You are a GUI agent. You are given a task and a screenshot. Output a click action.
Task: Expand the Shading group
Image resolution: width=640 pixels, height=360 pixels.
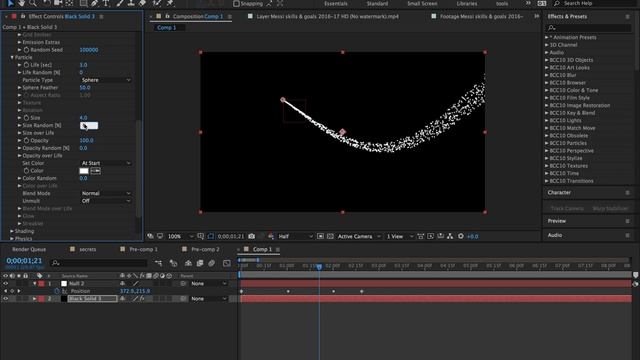12,231
